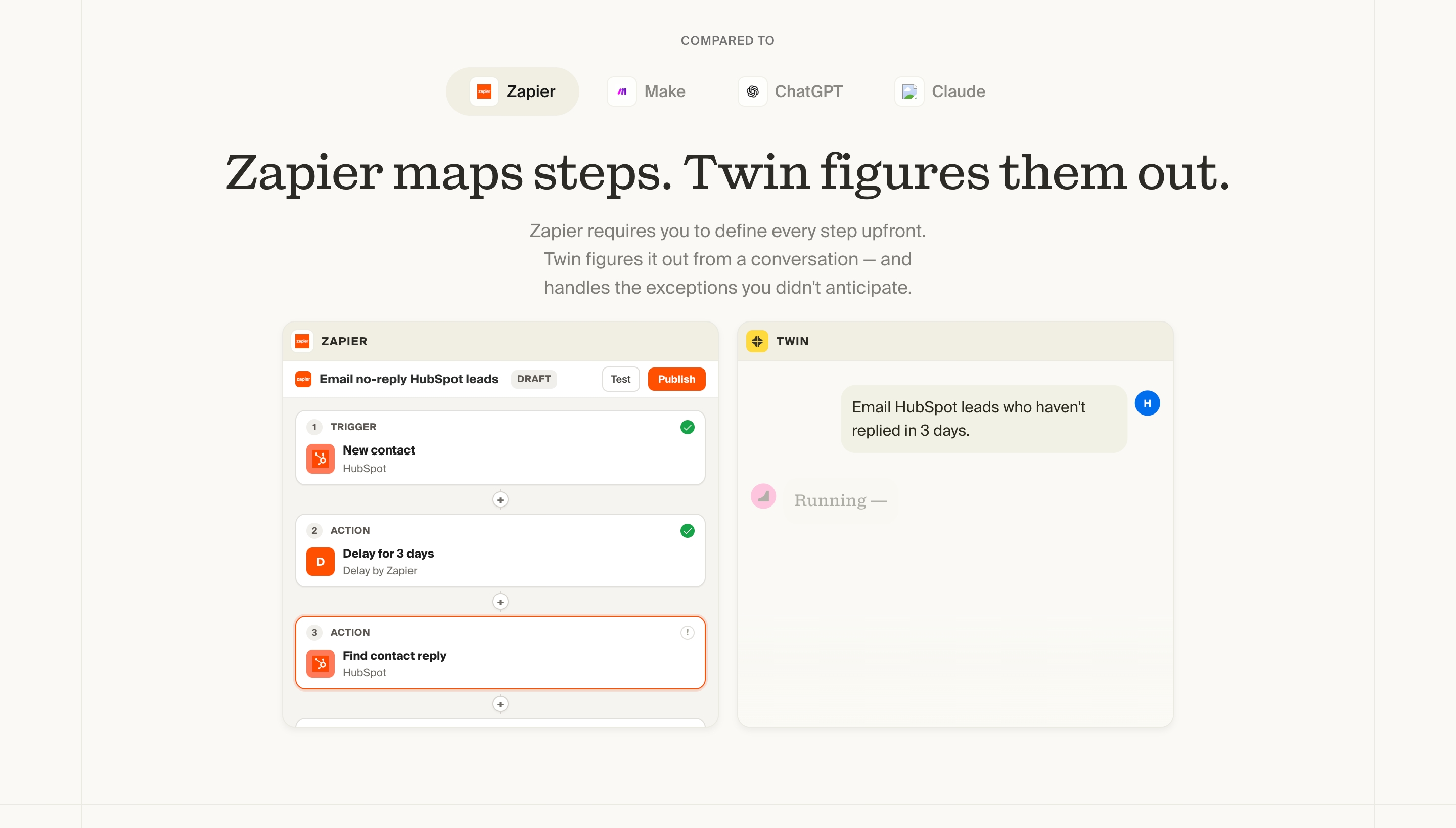1456x828 pixels.
Task: Click green checkmark on Delay step
Action: 687,531
